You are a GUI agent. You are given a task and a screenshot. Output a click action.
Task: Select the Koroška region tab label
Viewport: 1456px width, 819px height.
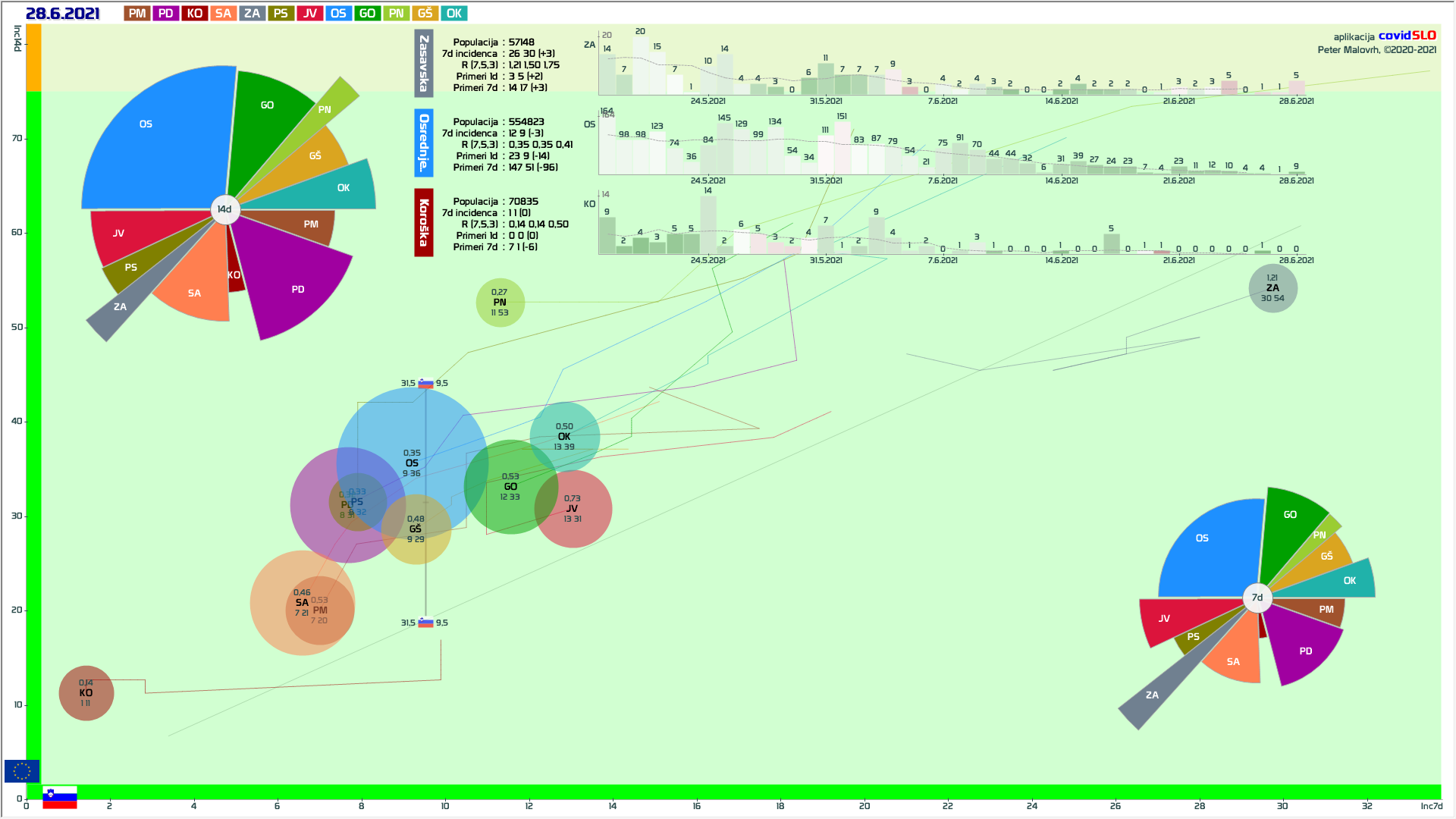tap(423, 222)
